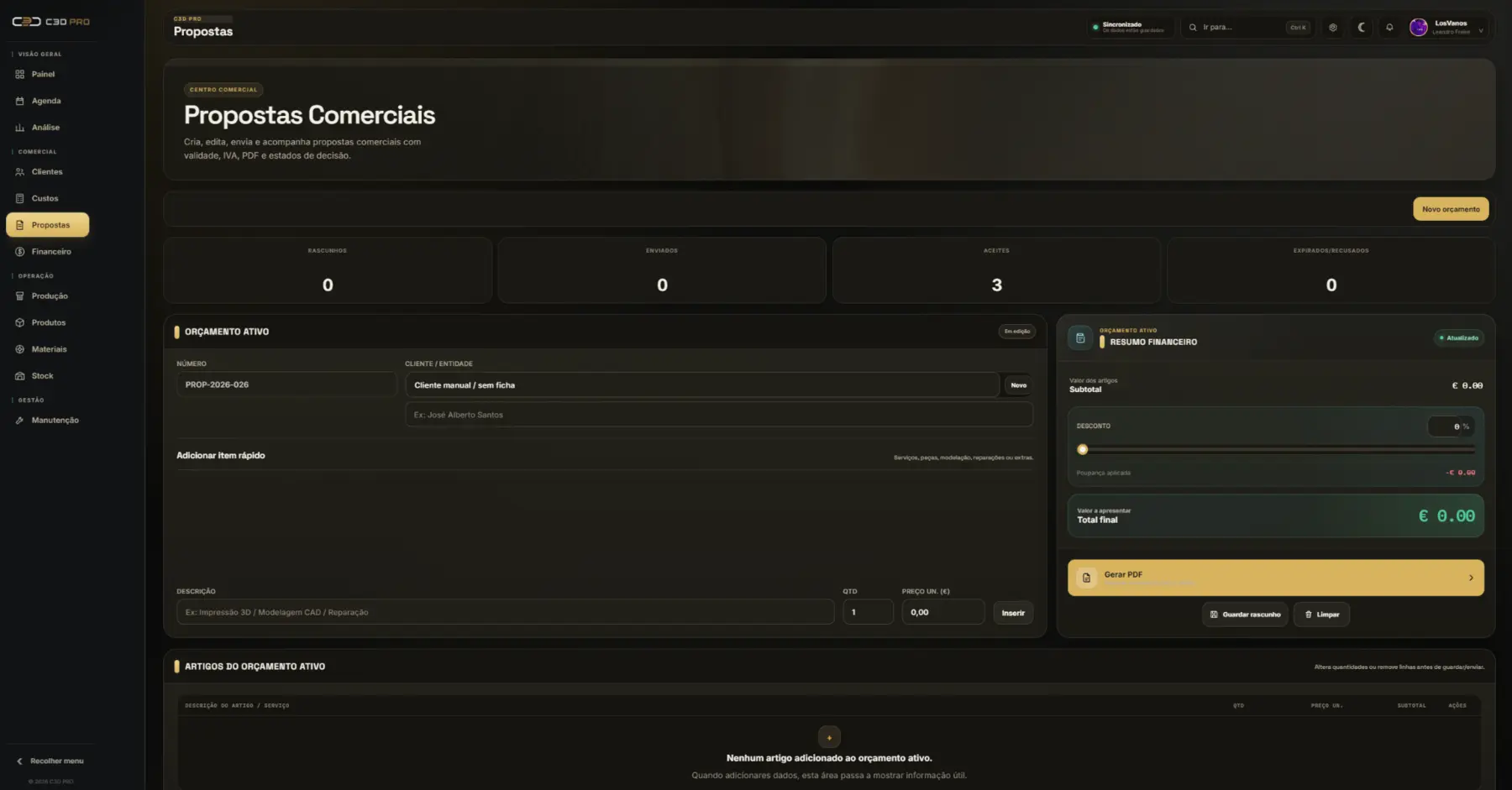
Task: Open Agenda via its calendar icon
Action: (x=20, y=101)
